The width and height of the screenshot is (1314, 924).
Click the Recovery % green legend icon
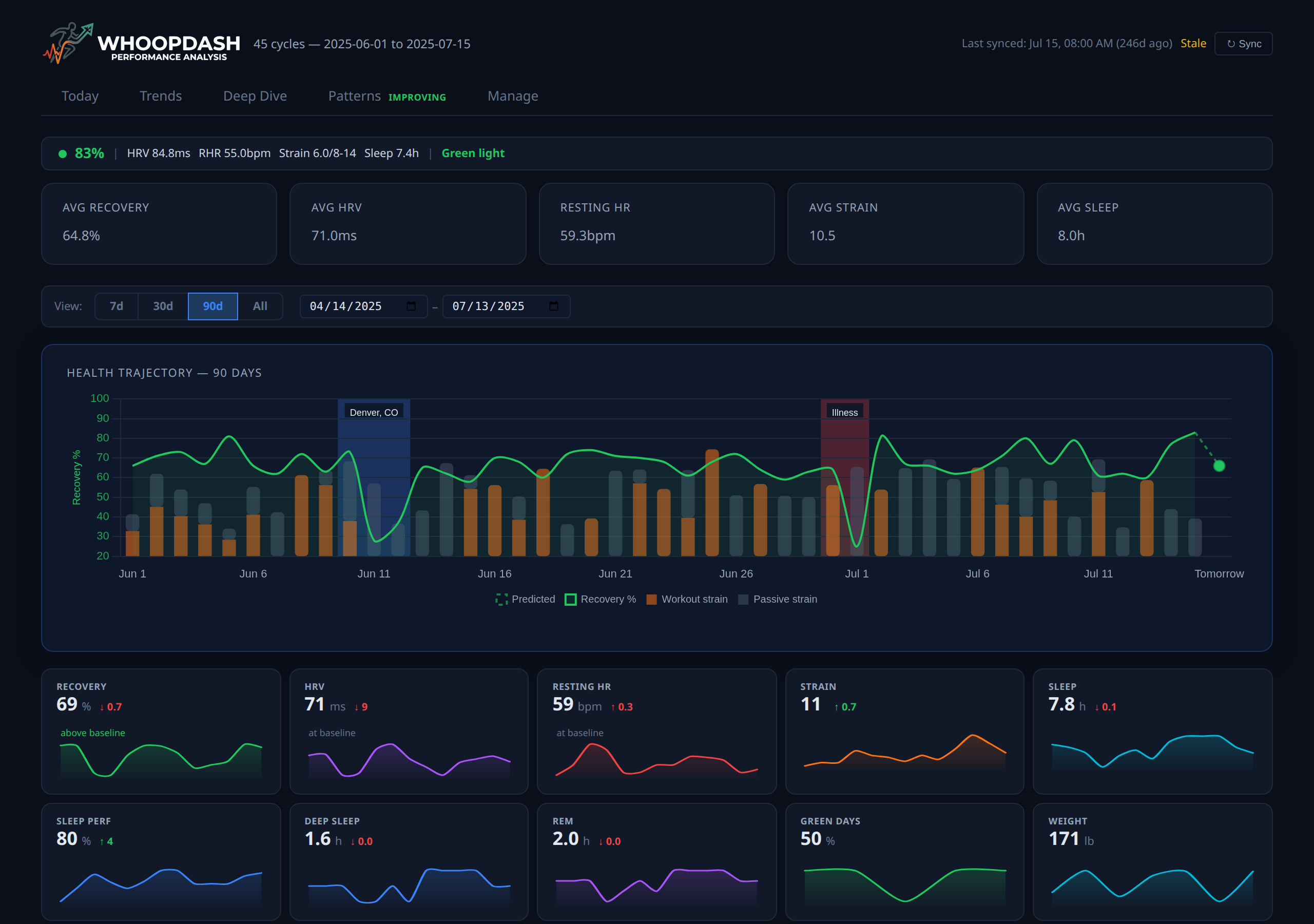coord(570,599)
